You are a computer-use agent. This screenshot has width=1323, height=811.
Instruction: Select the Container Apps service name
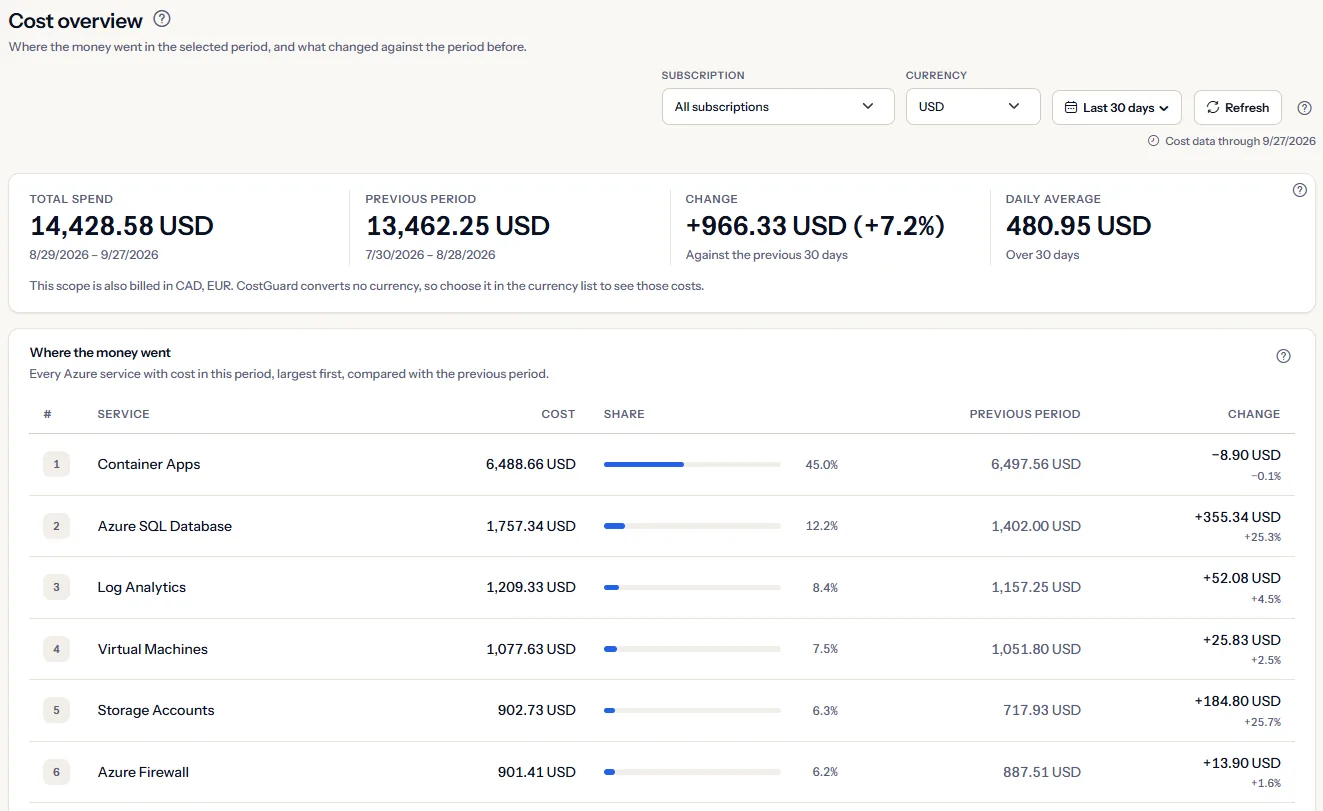click(x=149, y=464)
